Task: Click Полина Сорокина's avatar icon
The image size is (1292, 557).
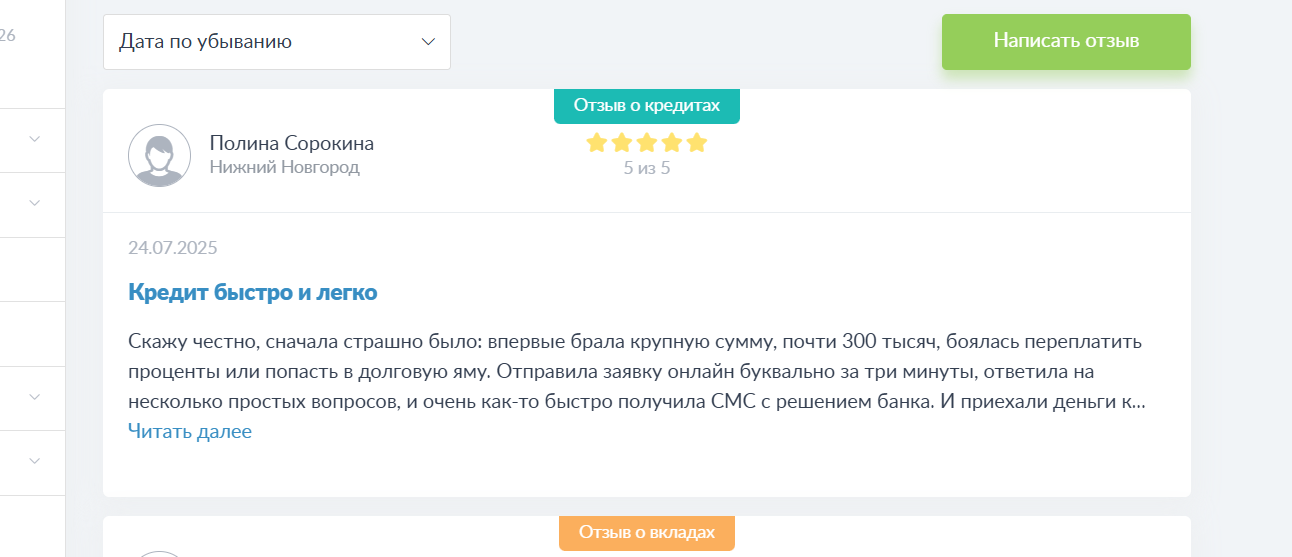Action: coord(159,155)
